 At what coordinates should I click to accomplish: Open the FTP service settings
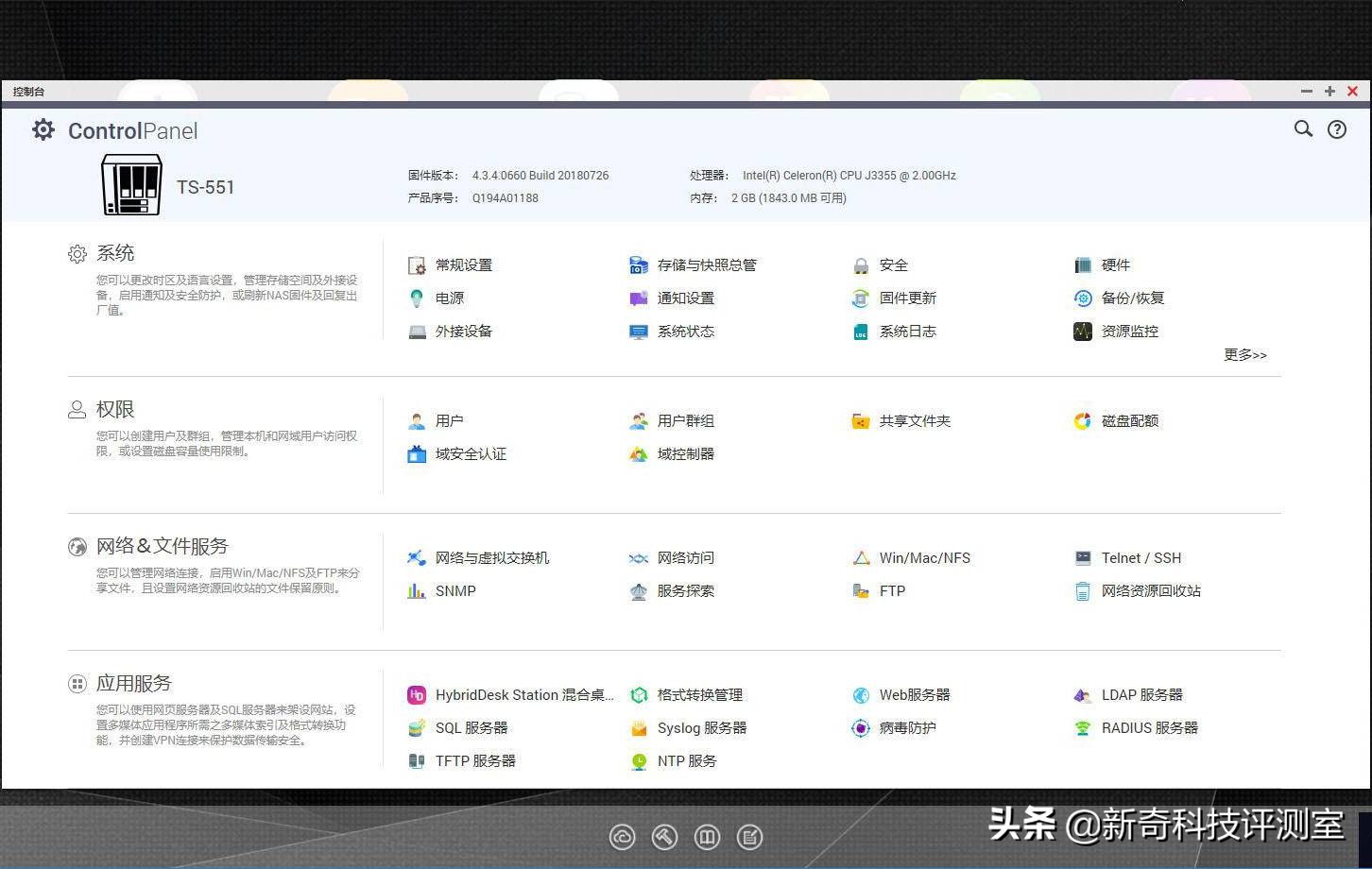pyautogui.click(x=892, y=590)
